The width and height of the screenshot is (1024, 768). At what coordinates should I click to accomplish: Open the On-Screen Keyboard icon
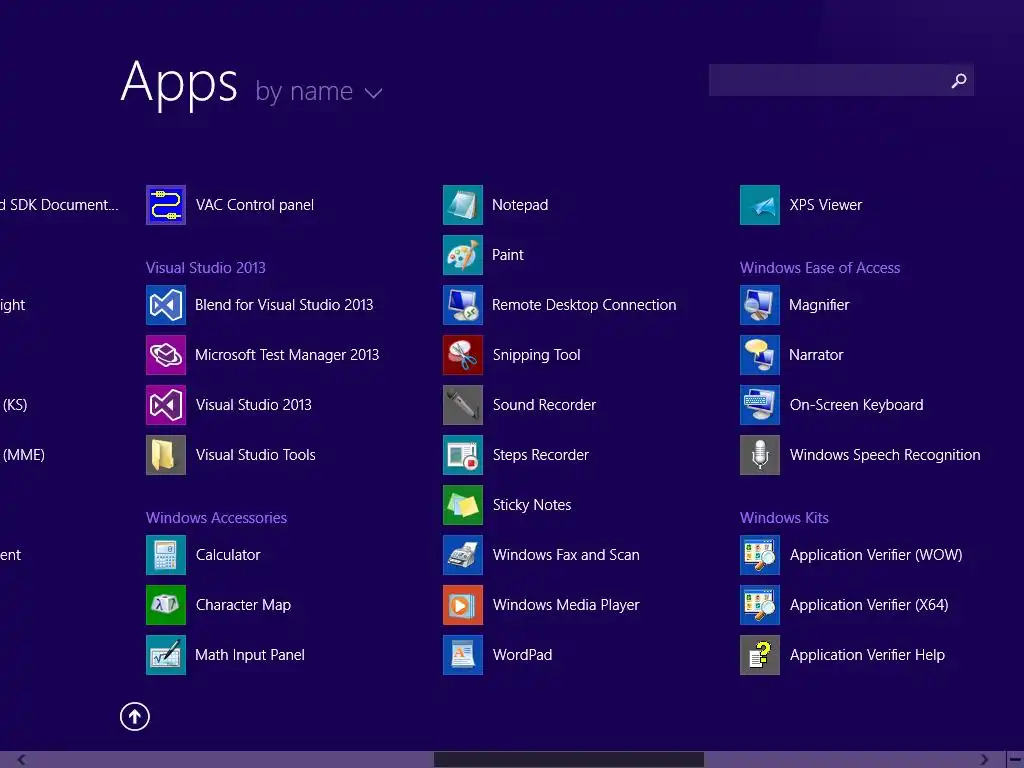tap(760, 405)
